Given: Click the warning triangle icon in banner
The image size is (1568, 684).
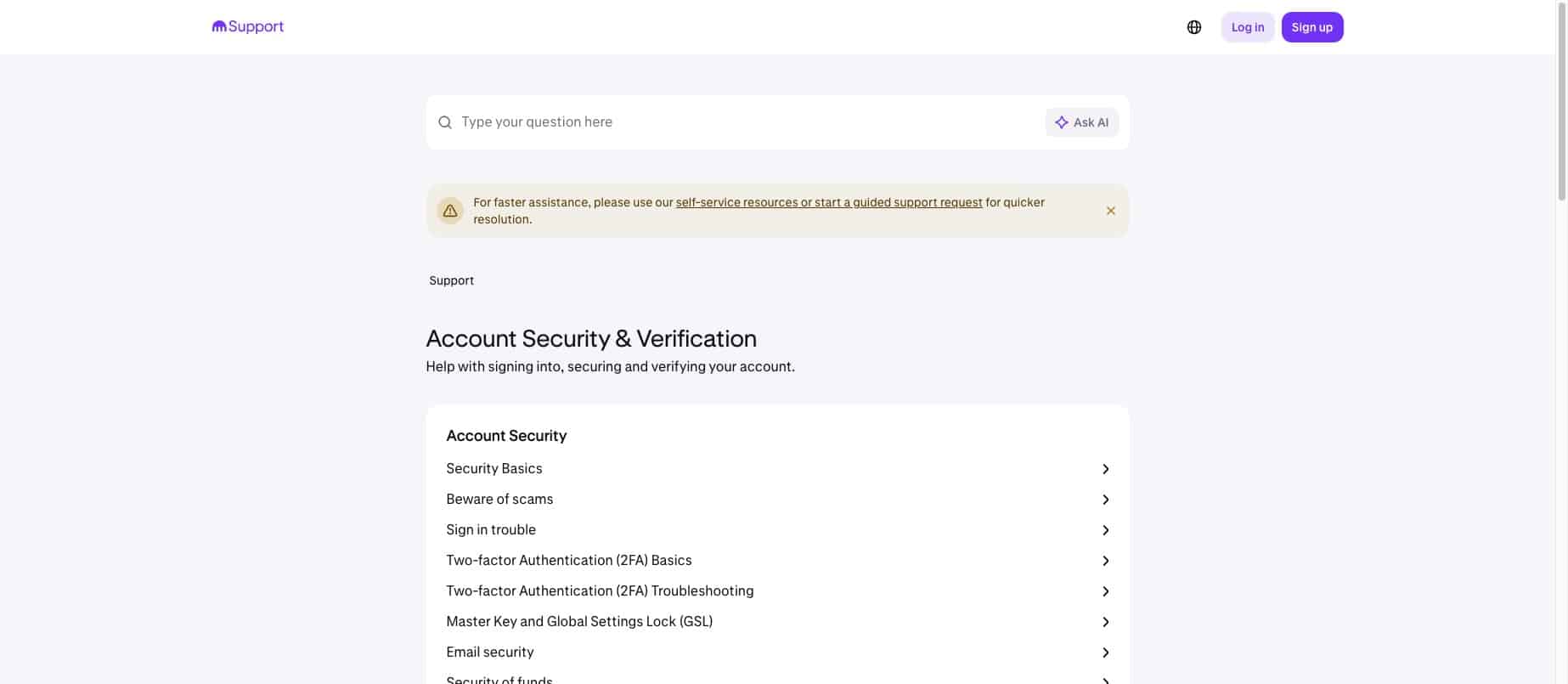Looking at the screenshot, I should [449, 211].
